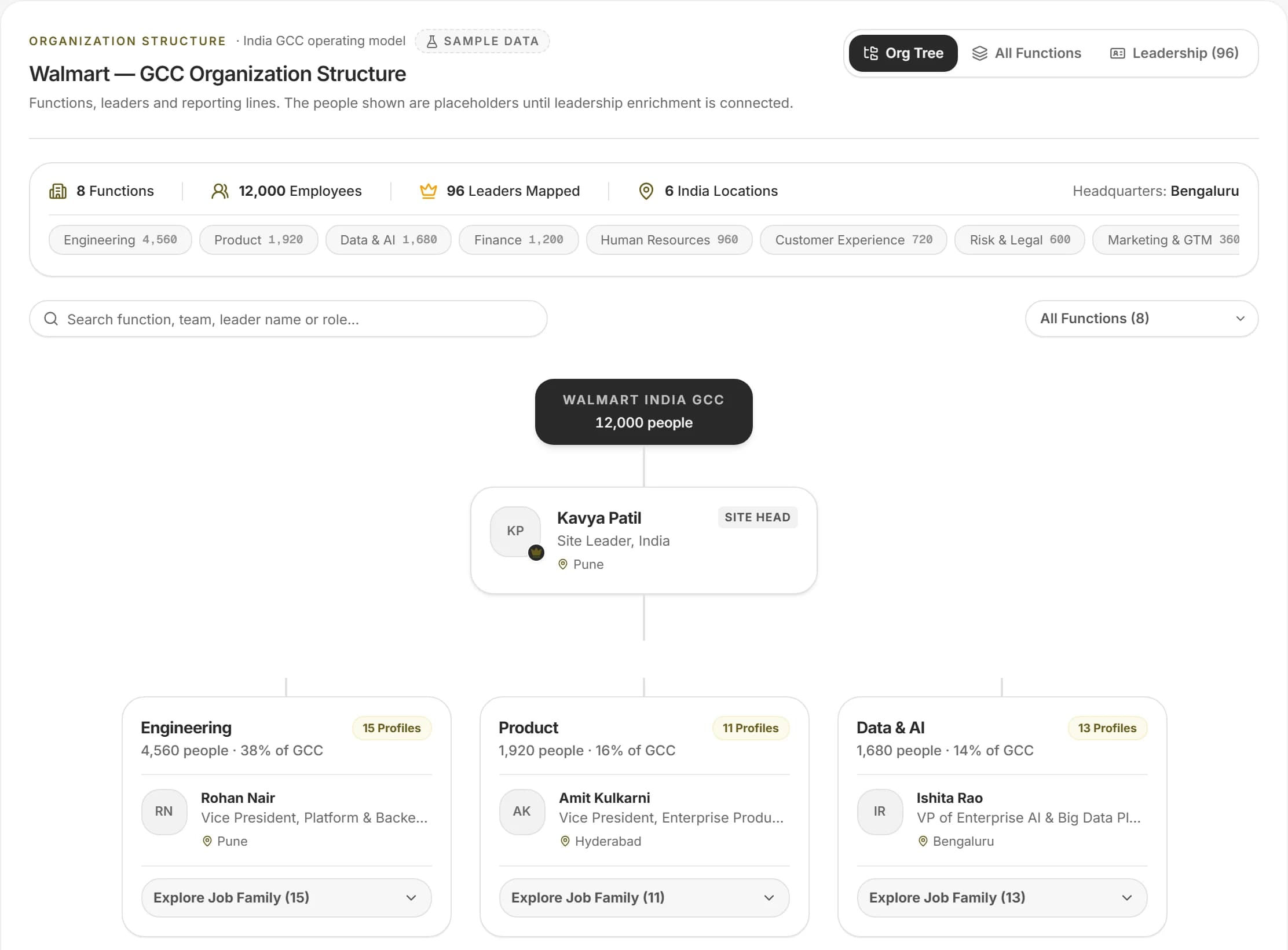Focus the search function or leader field

tap(288, 319)
